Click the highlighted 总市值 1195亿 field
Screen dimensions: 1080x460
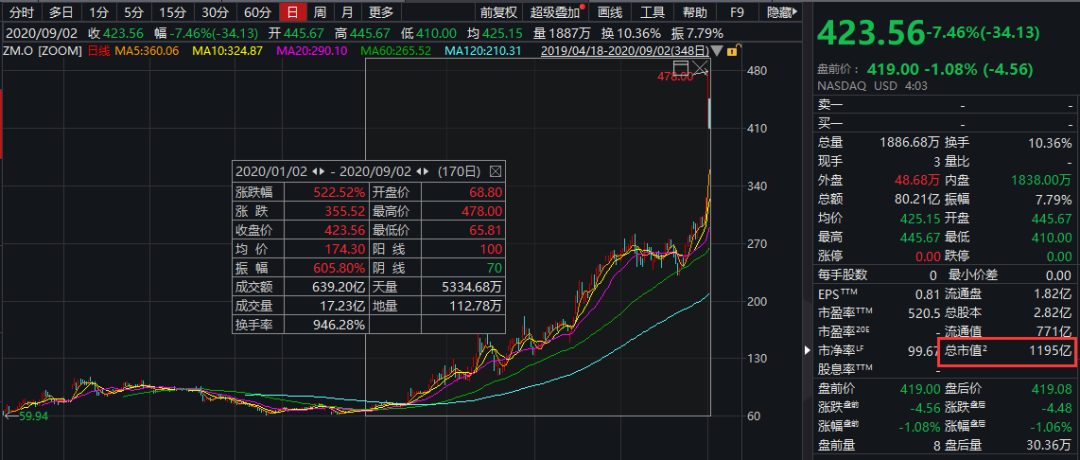(x=1007, y=351)
